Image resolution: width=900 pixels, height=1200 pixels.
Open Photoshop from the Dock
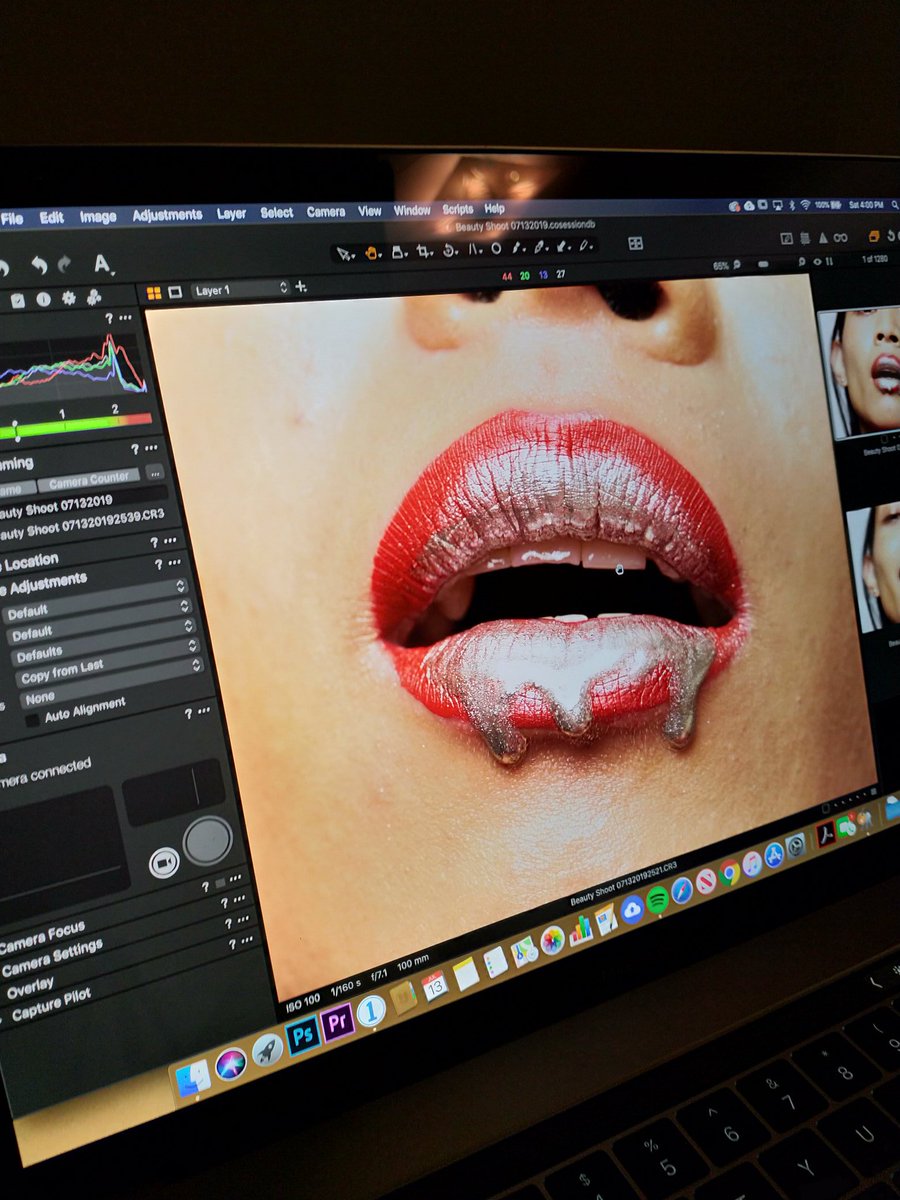[x=303, y=1034]
